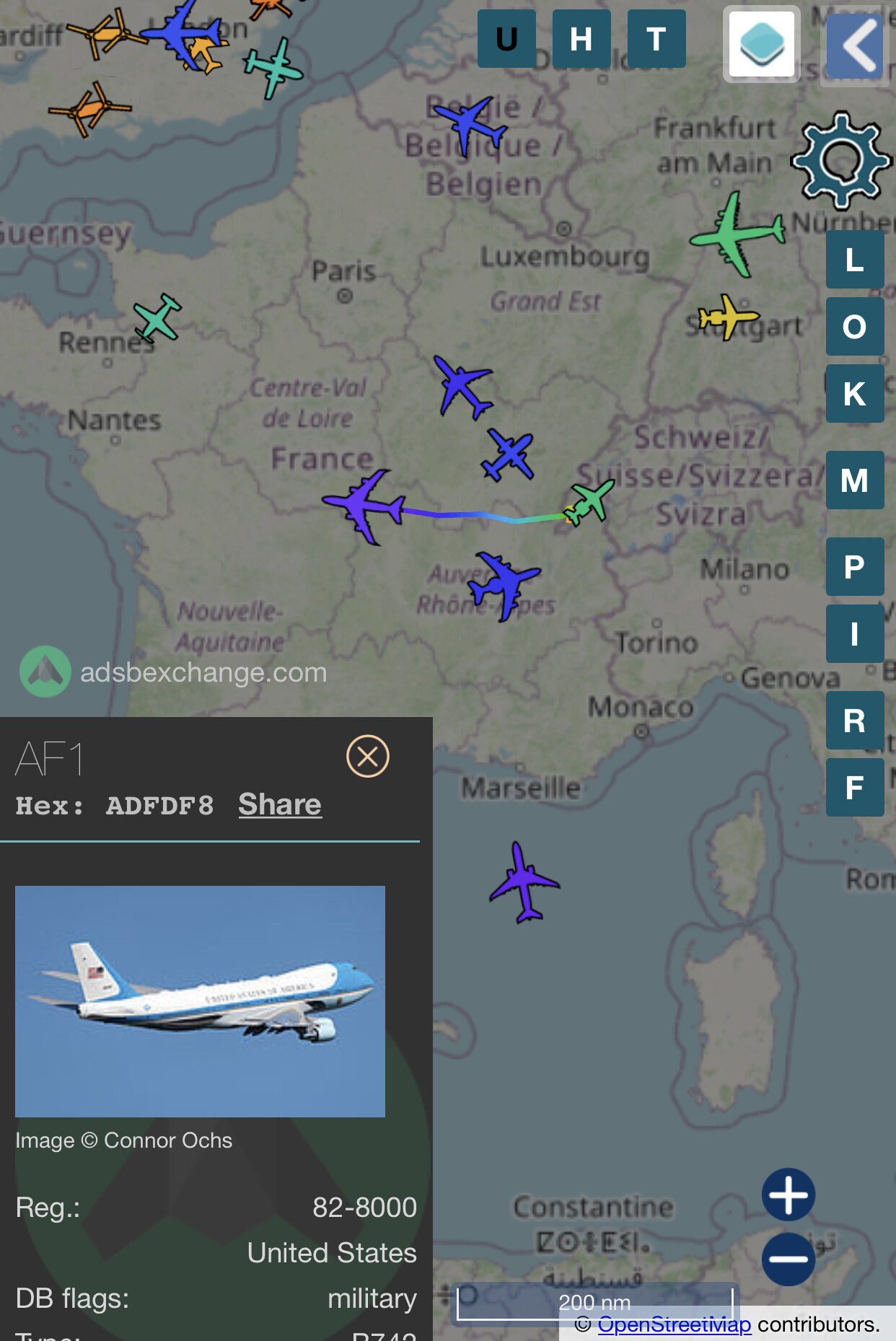Screen dimensions: 896x1341
Task: Zoom in with the plus button
Action: (789, 1194)
